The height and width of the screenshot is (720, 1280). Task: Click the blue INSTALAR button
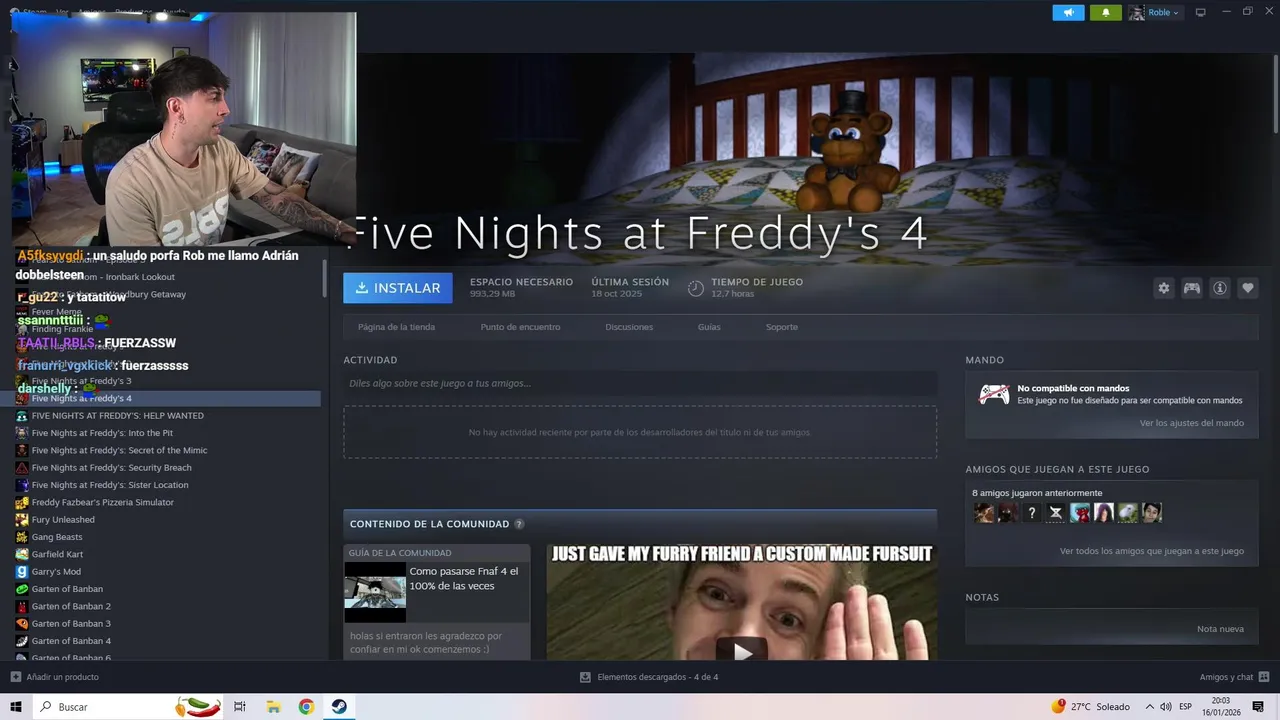point(398,288)
